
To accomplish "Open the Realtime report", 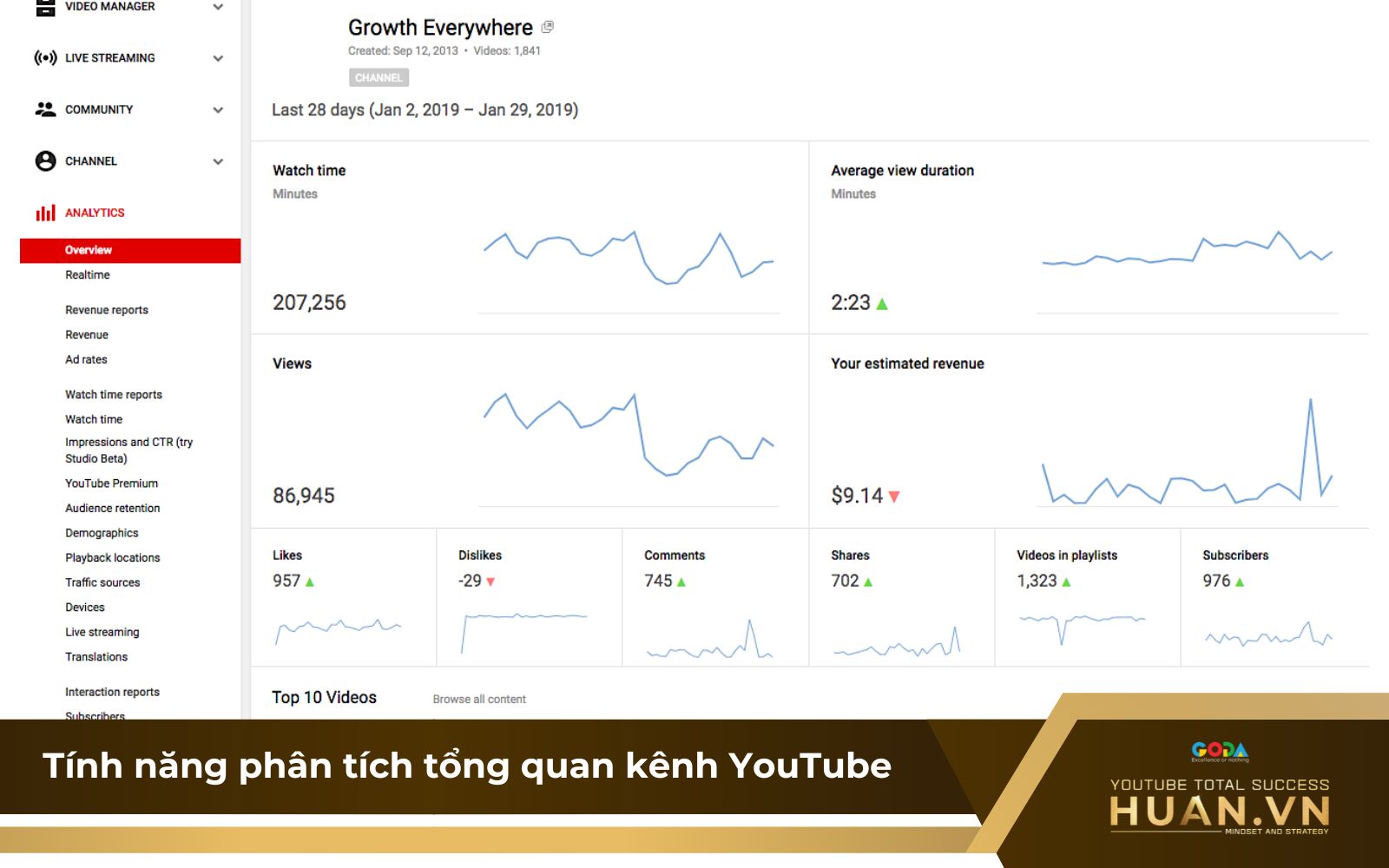I will pyautogui.click(x=88, y=275).
